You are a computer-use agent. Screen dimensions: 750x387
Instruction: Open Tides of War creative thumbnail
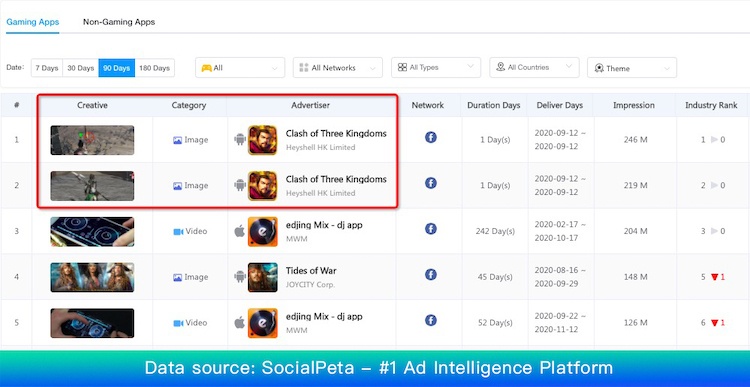(x=92, y=277)
